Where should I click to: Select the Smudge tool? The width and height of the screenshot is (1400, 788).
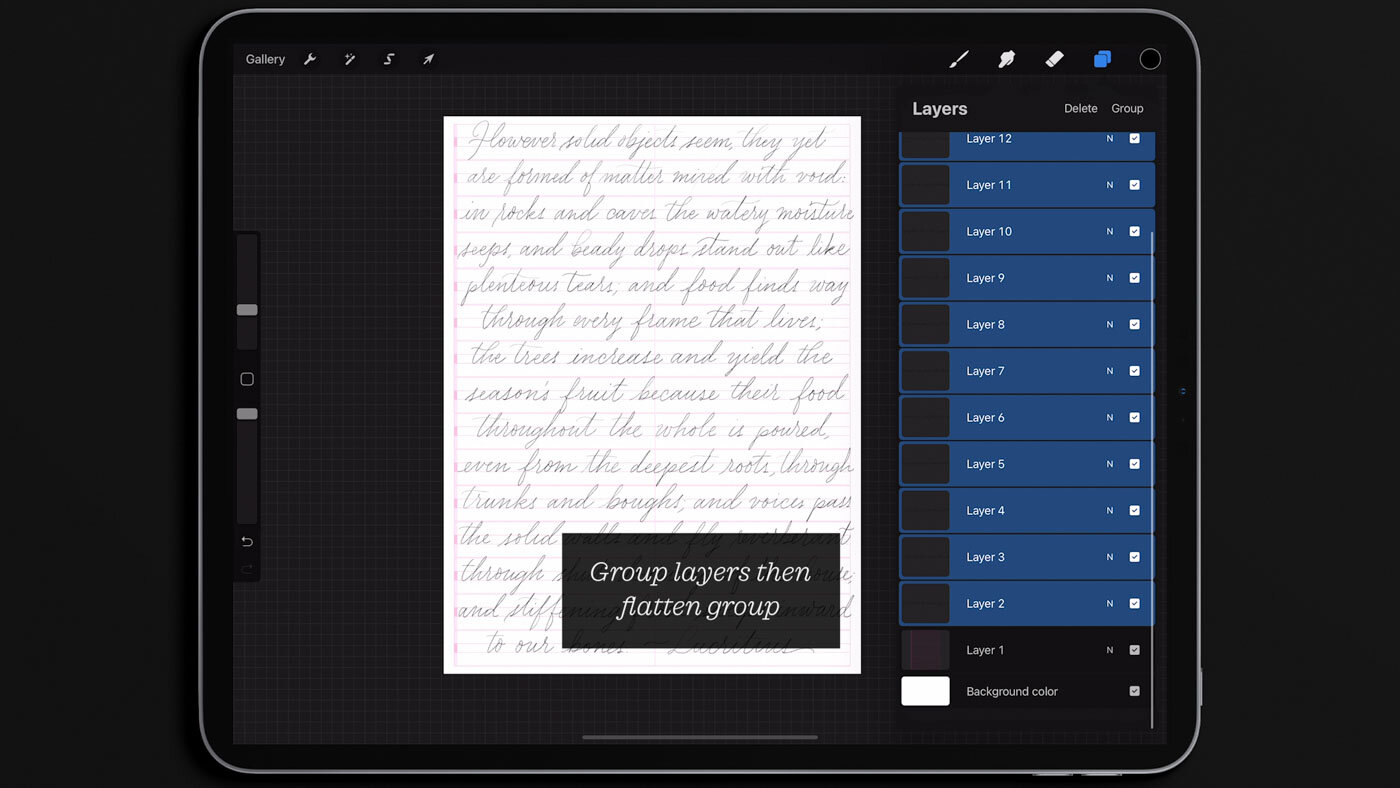[1007, 59]
